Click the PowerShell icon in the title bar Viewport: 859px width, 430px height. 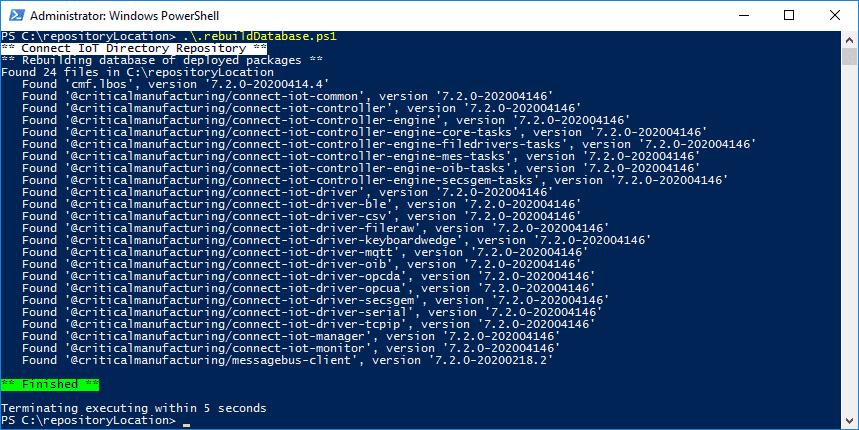pyautogui.click(x=15, y=15)
